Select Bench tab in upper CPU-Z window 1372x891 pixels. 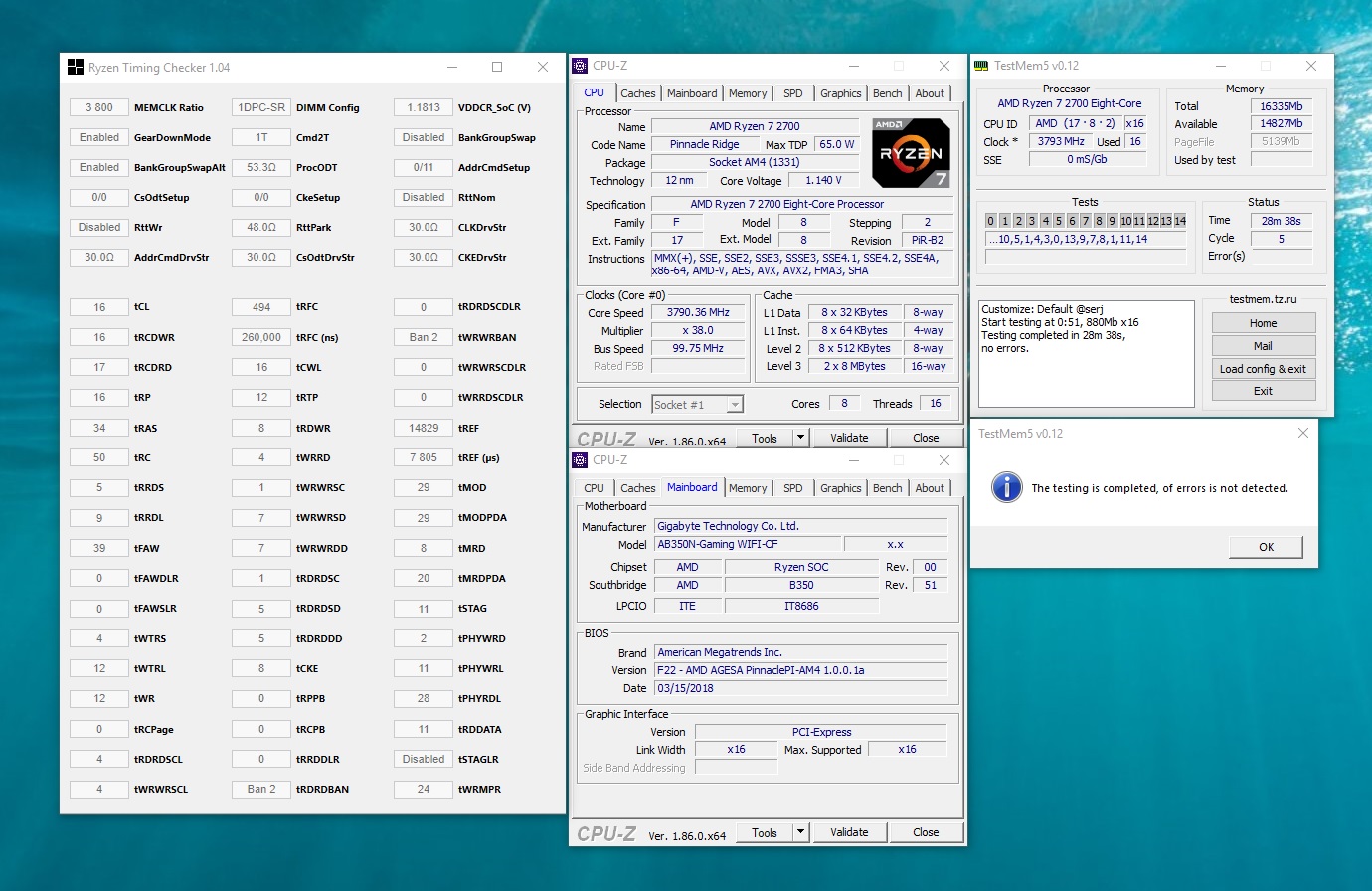coord(887,93)
